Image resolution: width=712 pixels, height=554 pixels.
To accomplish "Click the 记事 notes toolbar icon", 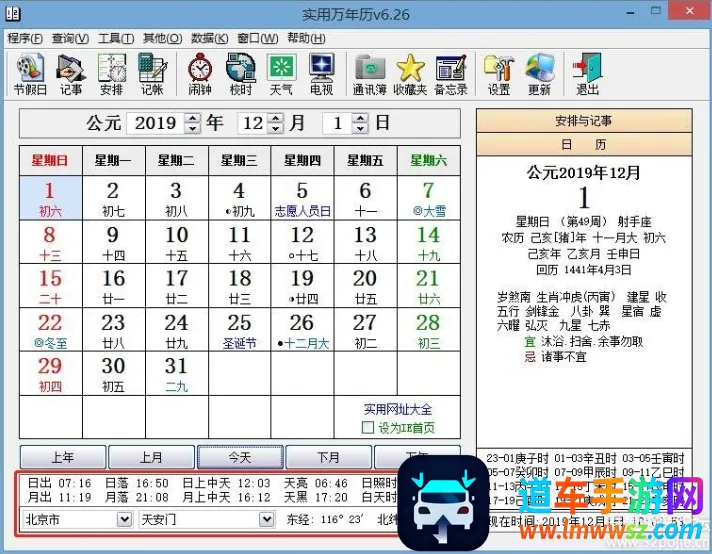I will (71, 74).
